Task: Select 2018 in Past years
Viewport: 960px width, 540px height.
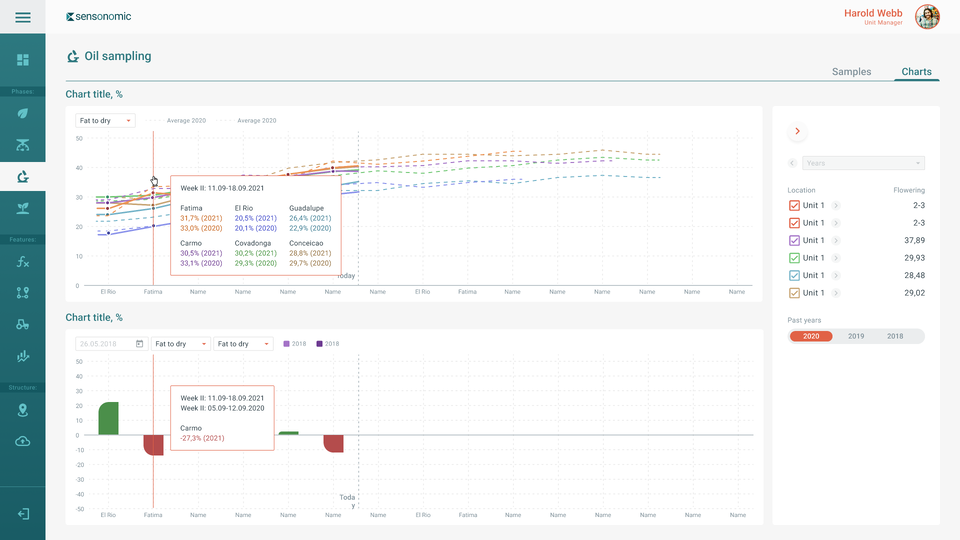Action: (x=895, y=337)
